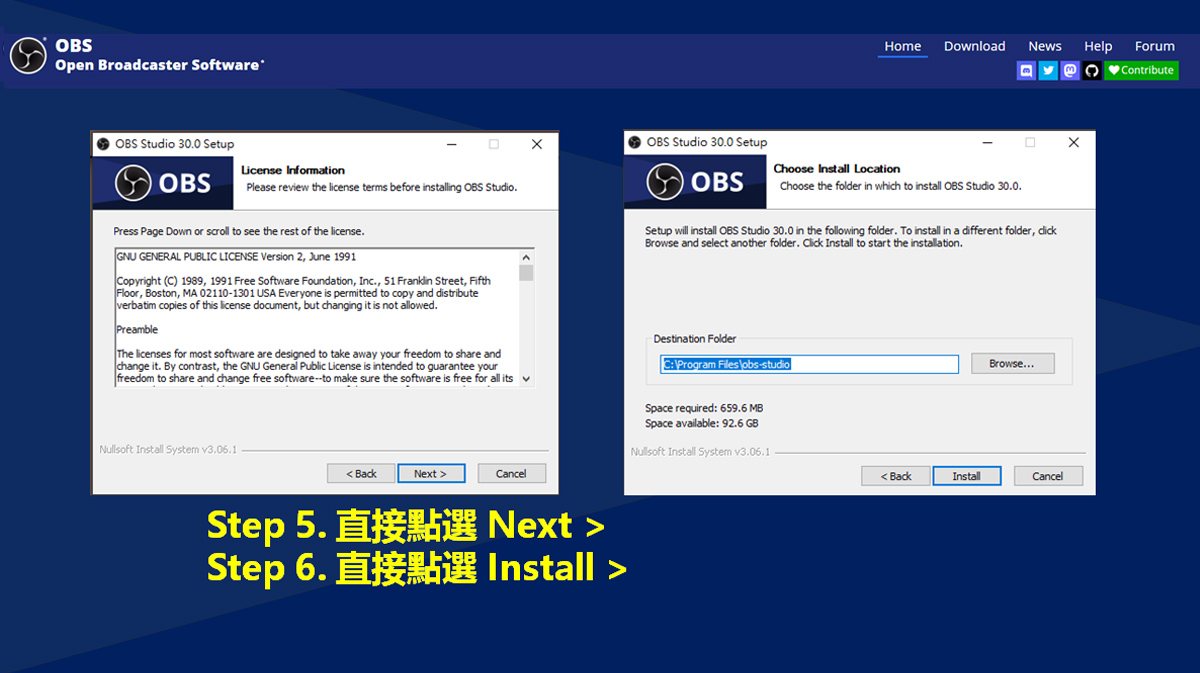Screen dimensions: 1200x673
Task: Click the "Space required: 659.6 MB" text
Action: point(704,408)
